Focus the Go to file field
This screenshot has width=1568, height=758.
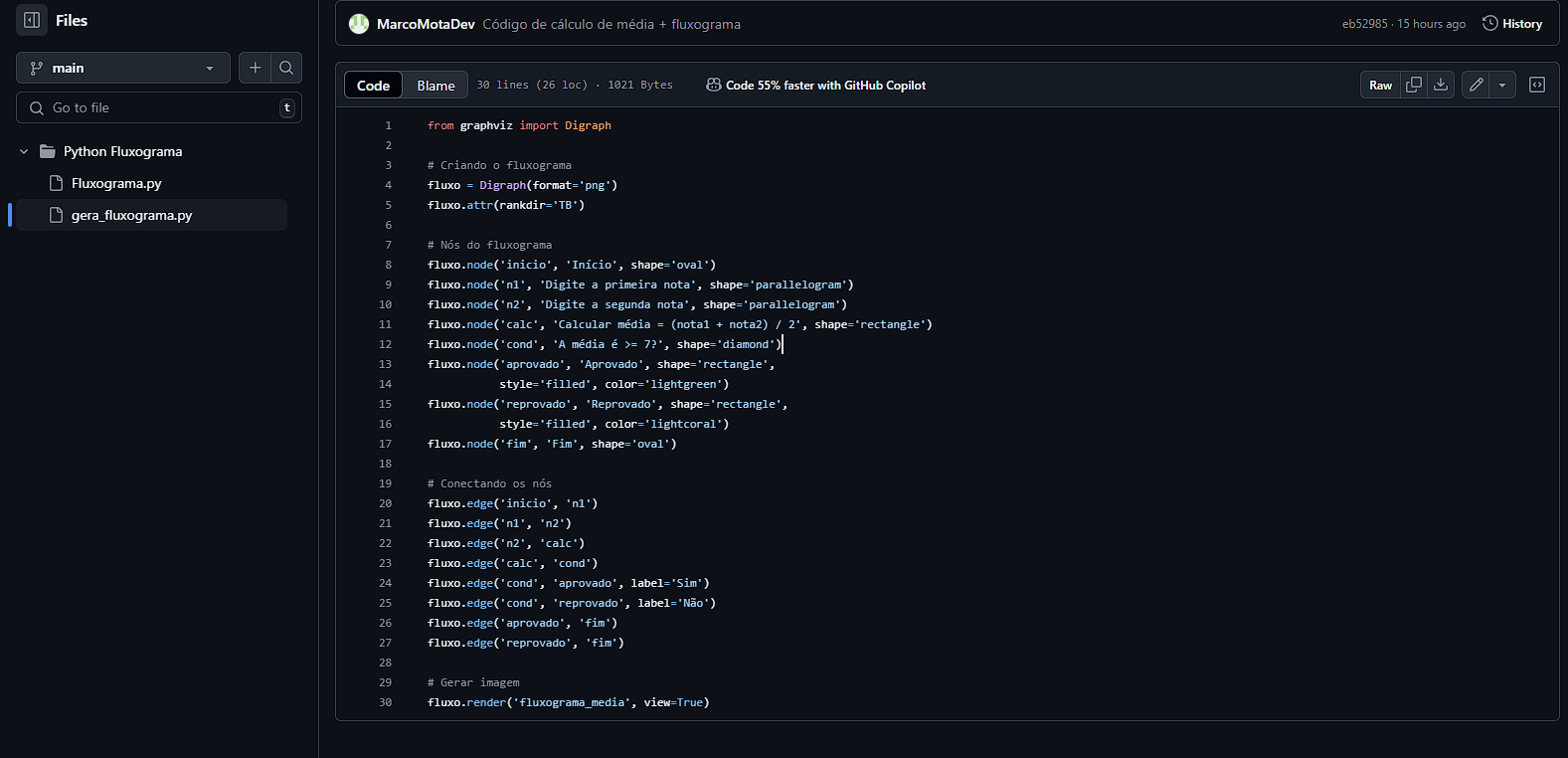[x=159, y=107]
